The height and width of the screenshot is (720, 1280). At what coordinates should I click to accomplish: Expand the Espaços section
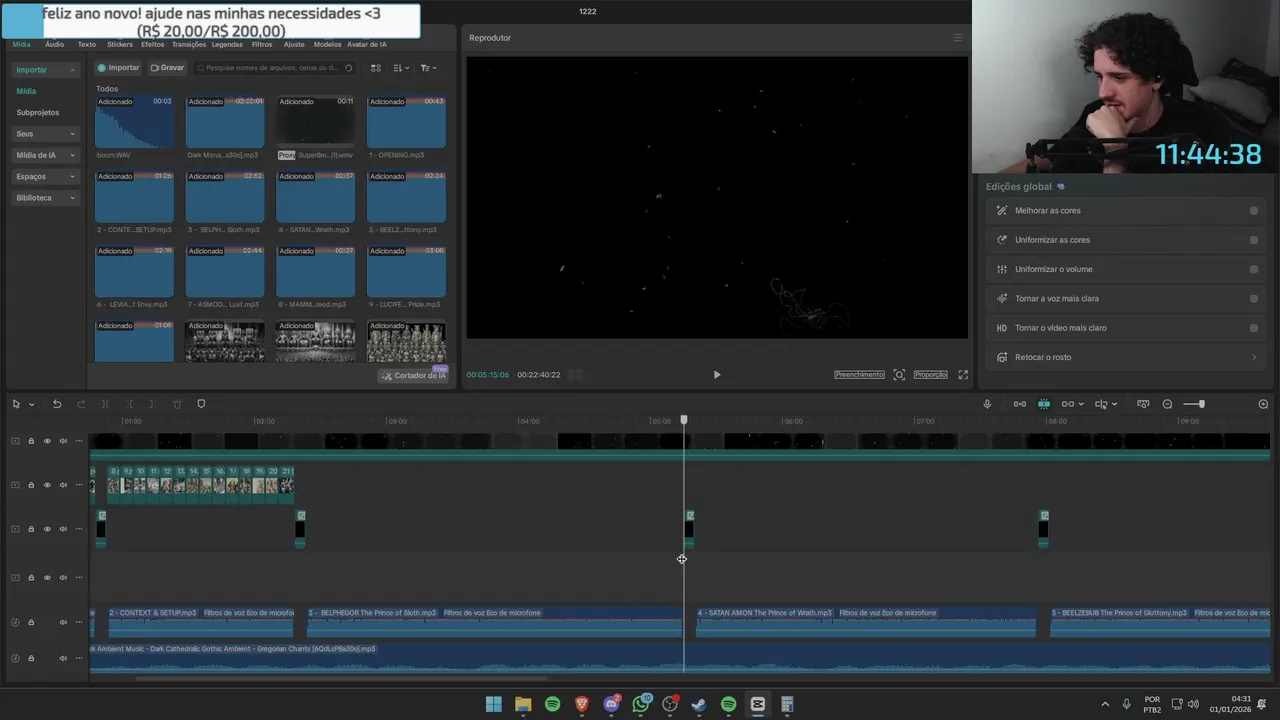pos(72,177)
